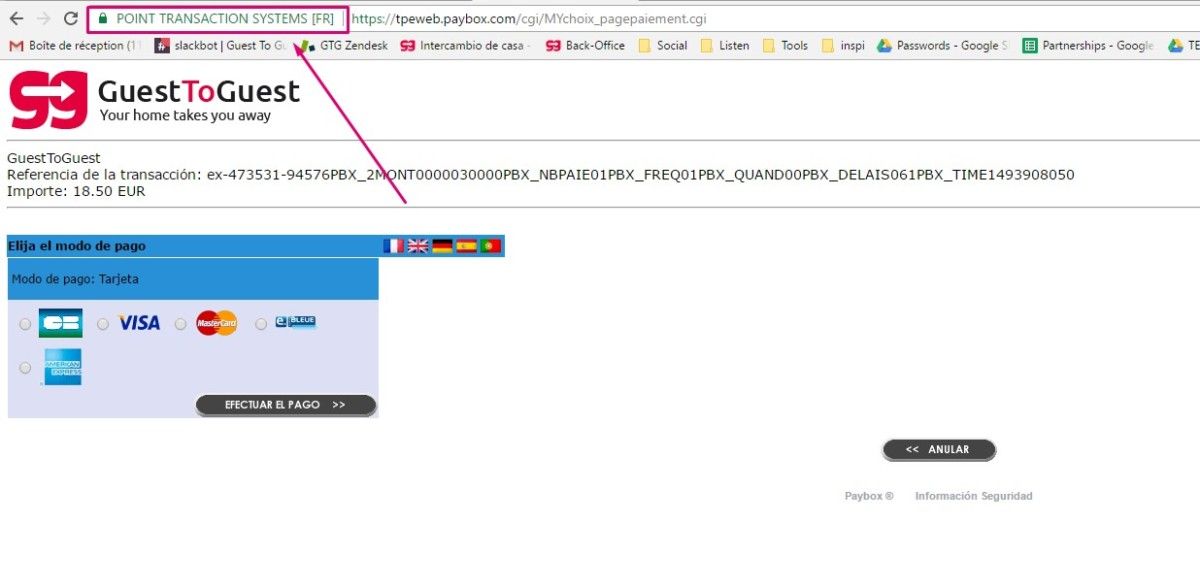Open the slackbot Guest To Guest bookmark
This screenshot has width=1200, height=587.
220,45
